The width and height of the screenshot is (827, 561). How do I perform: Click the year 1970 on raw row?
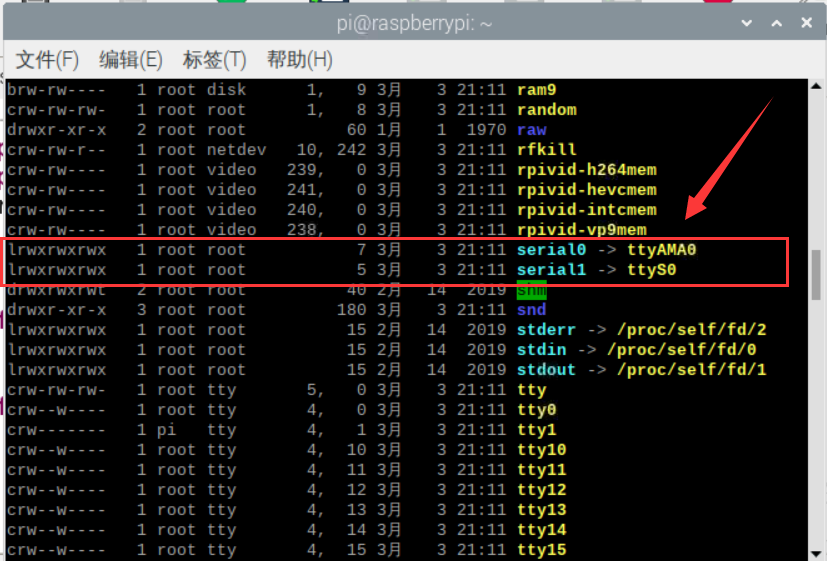pos(486,130)
